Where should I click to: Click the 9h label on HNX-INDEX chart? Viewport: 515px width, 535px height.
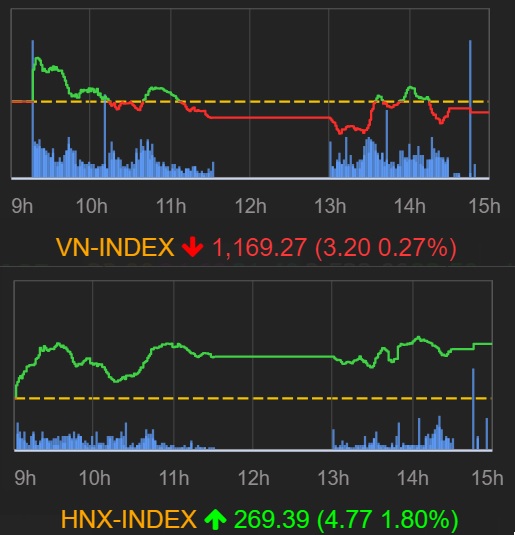(x=25, y=478)
